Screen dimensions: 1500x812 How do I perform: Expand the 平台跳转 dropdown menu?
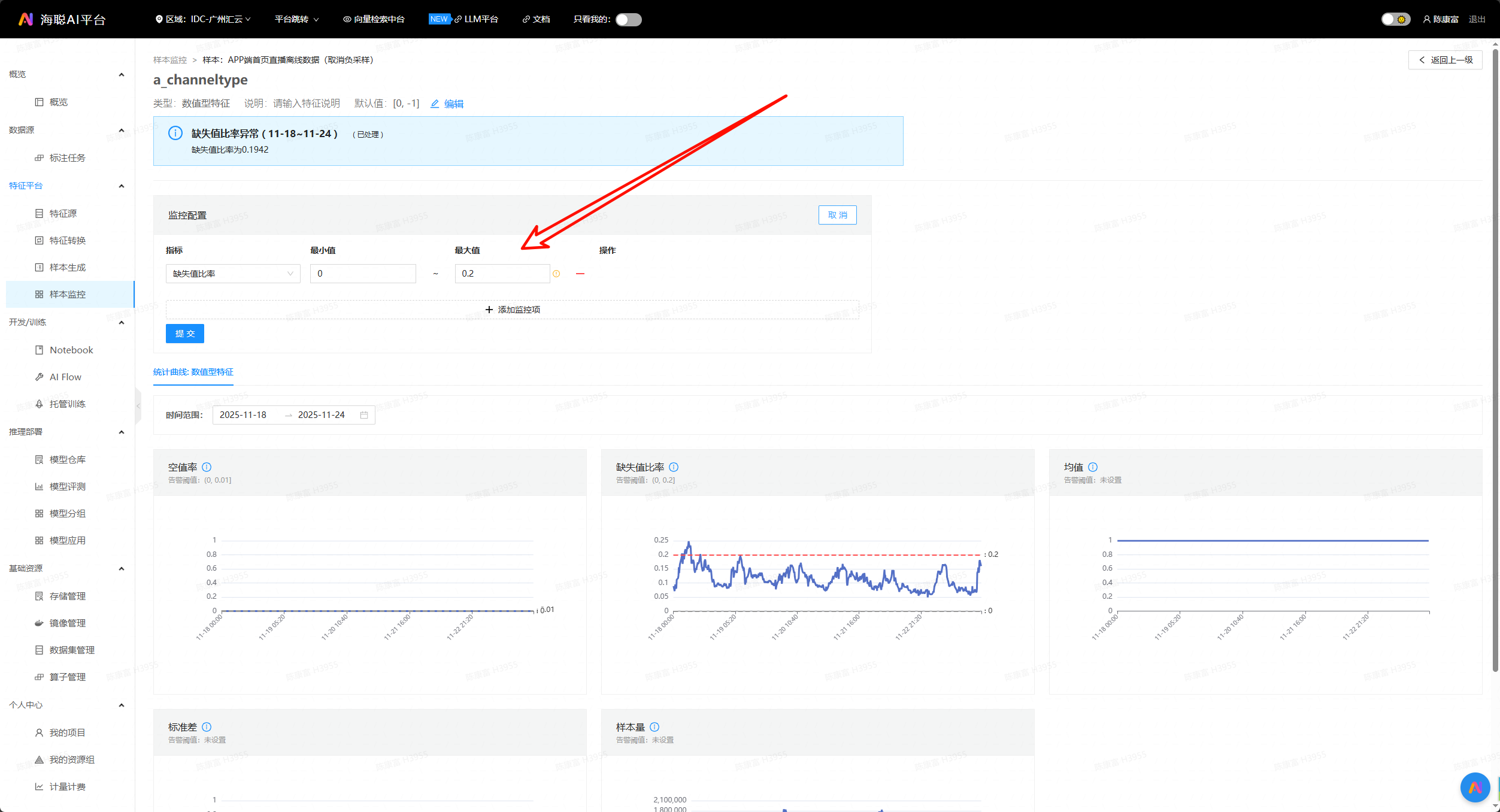(296, 20)
